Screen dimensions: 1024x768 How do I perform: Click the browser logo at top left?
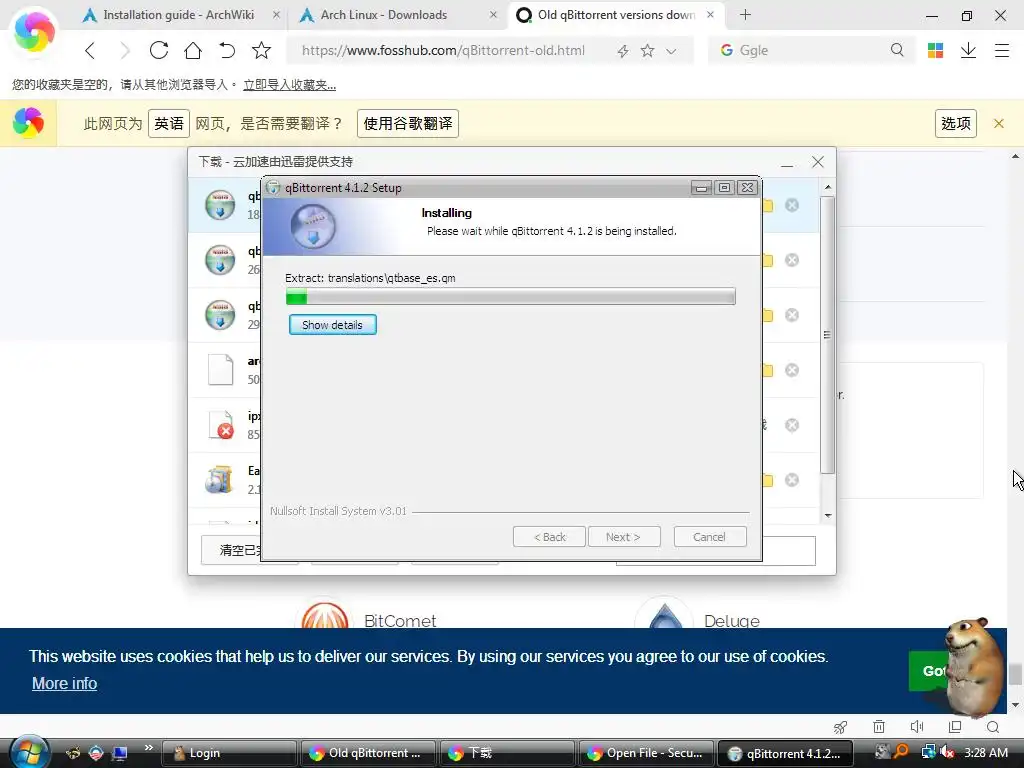pyautogui.click(x=34, y=31)
